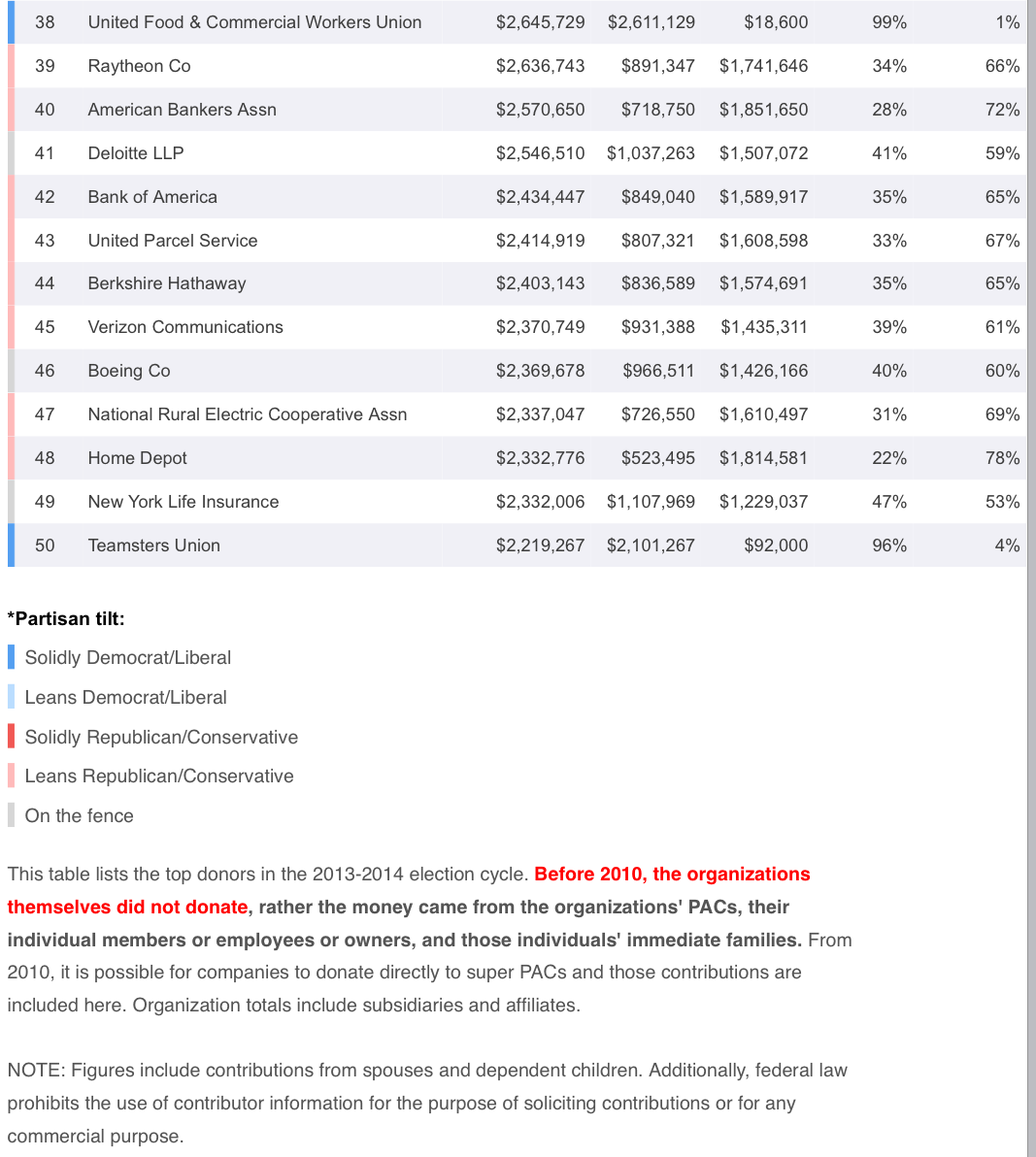Image resolution: width=1036 pixels, height=1157 pixels.
Task: Select the Berkshire Hathaway organization name
Action: click(x=166, y=283)
